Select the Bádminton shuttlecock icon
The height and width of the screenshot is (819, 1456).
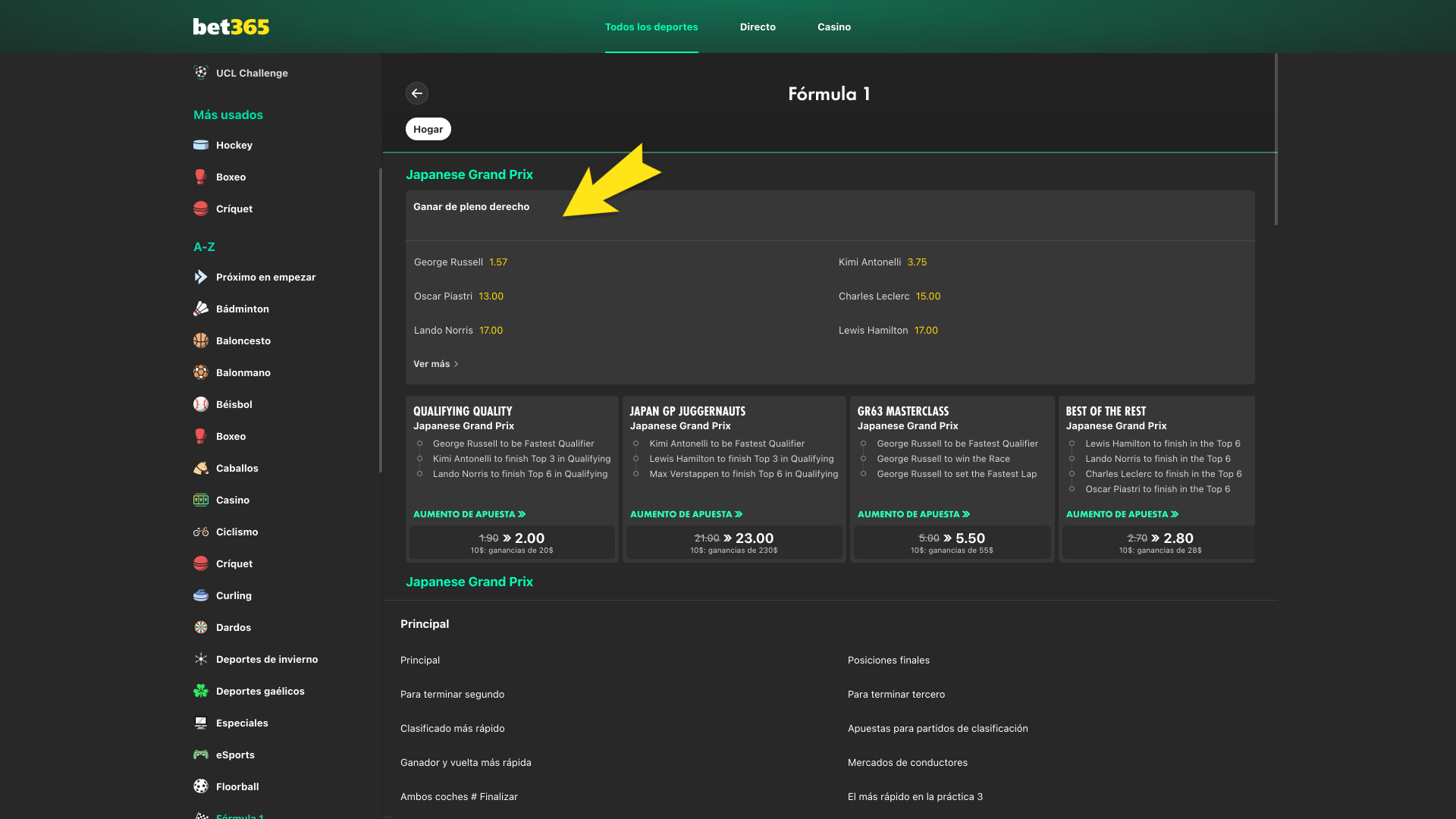point(201,309)
